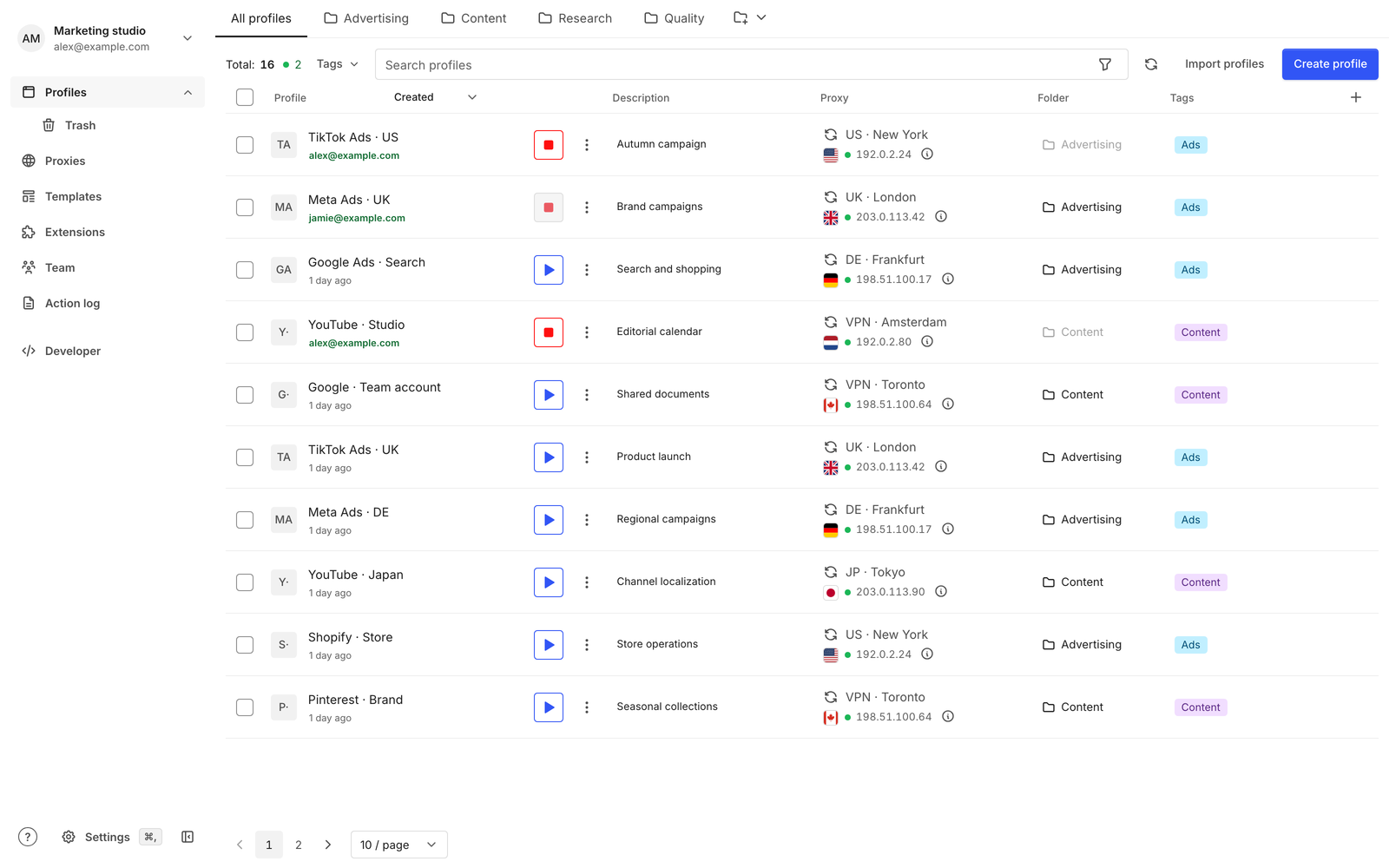The image size is (1389, 868).
Task: Check the Meta Ads · DE row
Action: pos(245,520)
